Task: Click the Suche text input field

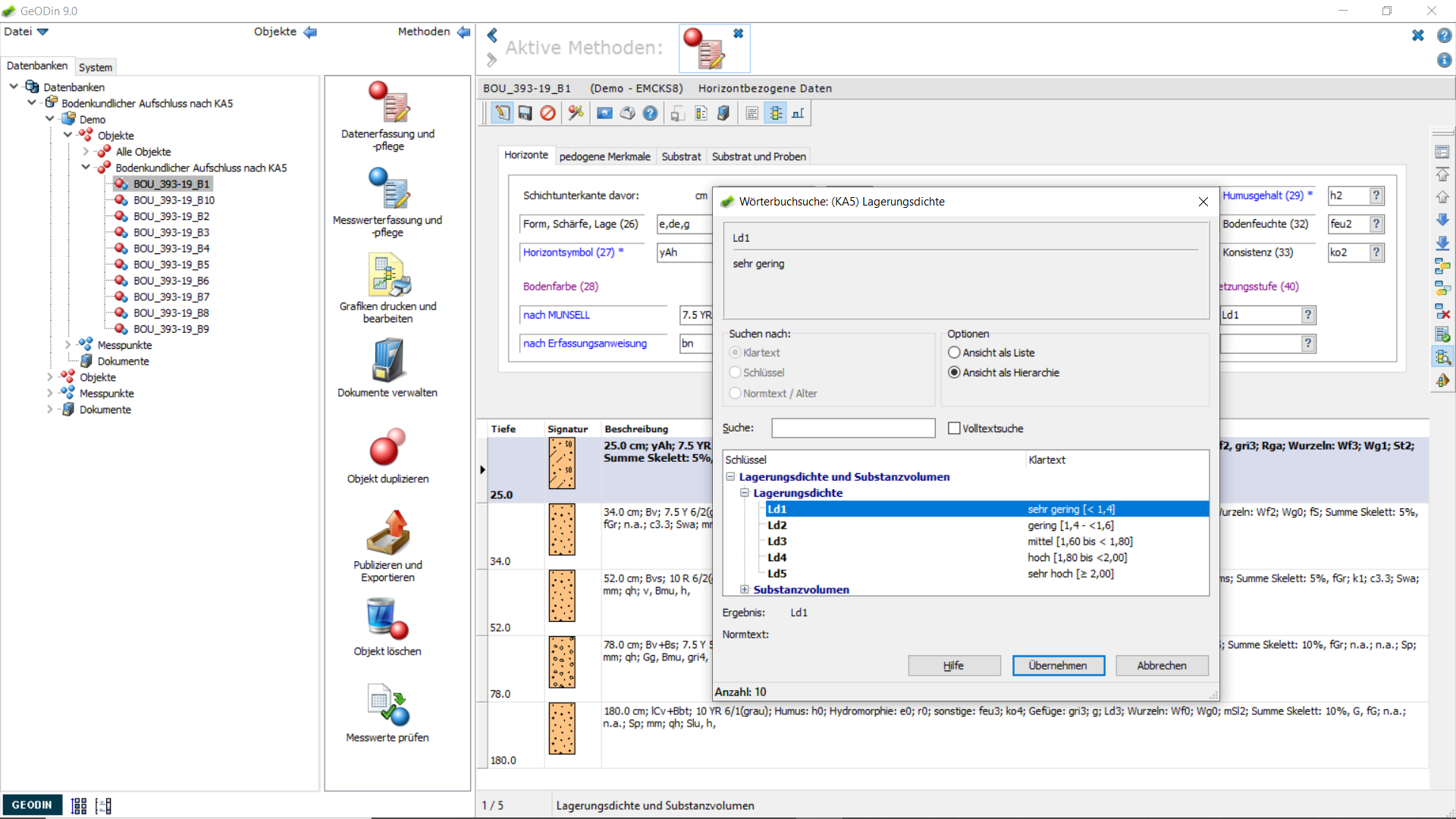Action: click(853, 428)
